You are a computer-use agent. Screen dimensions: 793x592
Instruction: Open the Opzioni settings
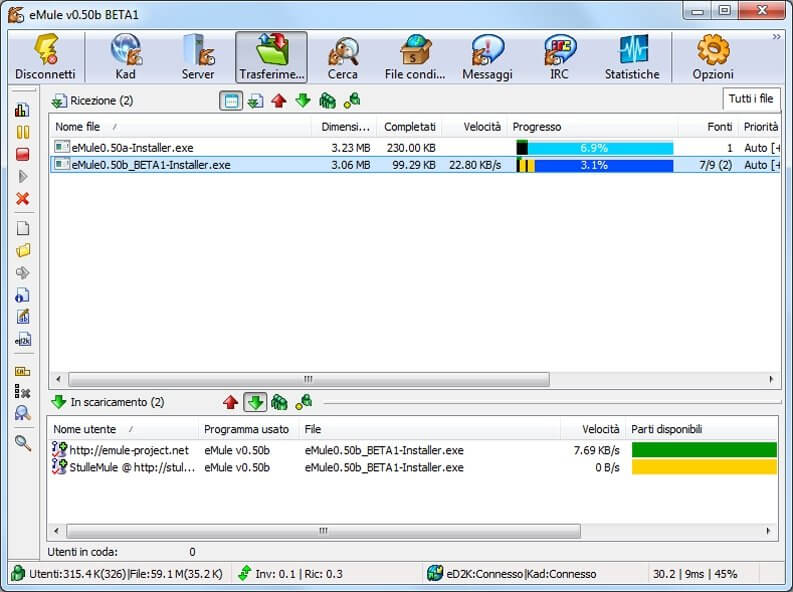click(x=713, y=57)
